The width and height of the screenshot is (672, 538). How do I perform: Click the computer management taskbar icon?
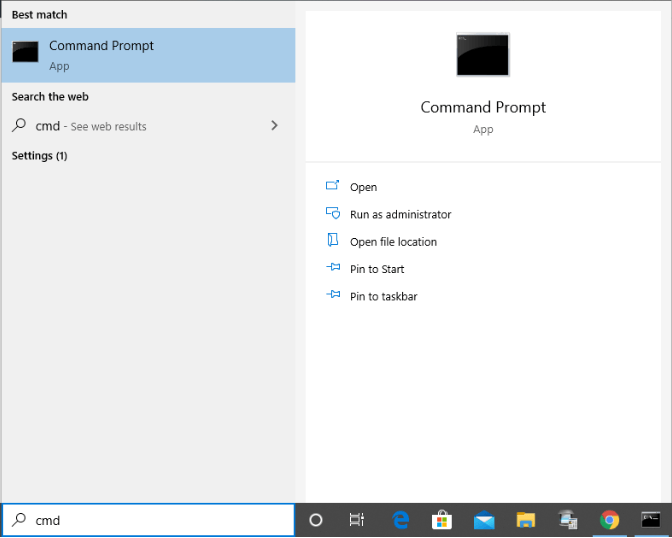coord(568,520)
